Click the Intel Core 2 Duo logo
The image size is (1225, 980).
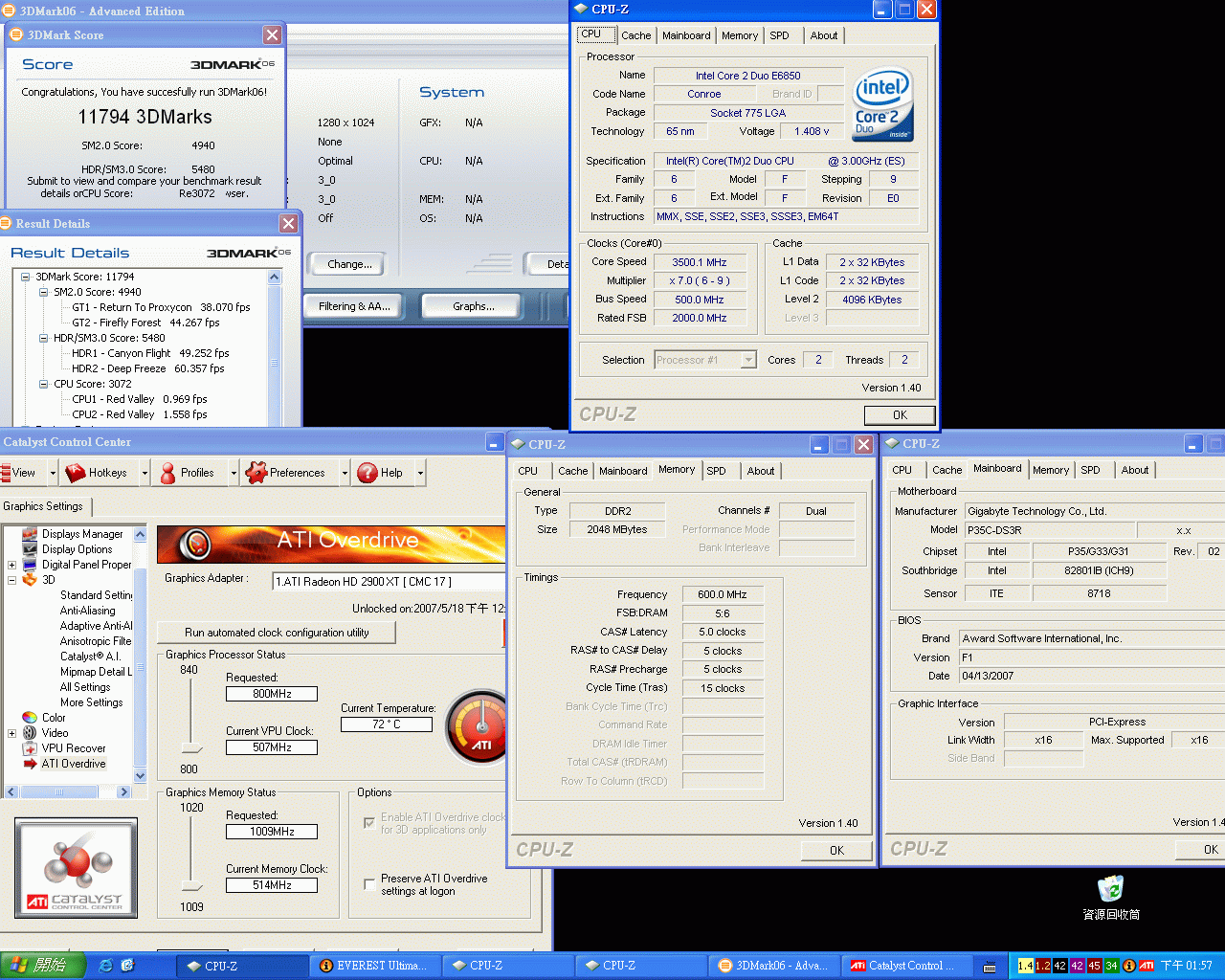(x=882, y=104)
